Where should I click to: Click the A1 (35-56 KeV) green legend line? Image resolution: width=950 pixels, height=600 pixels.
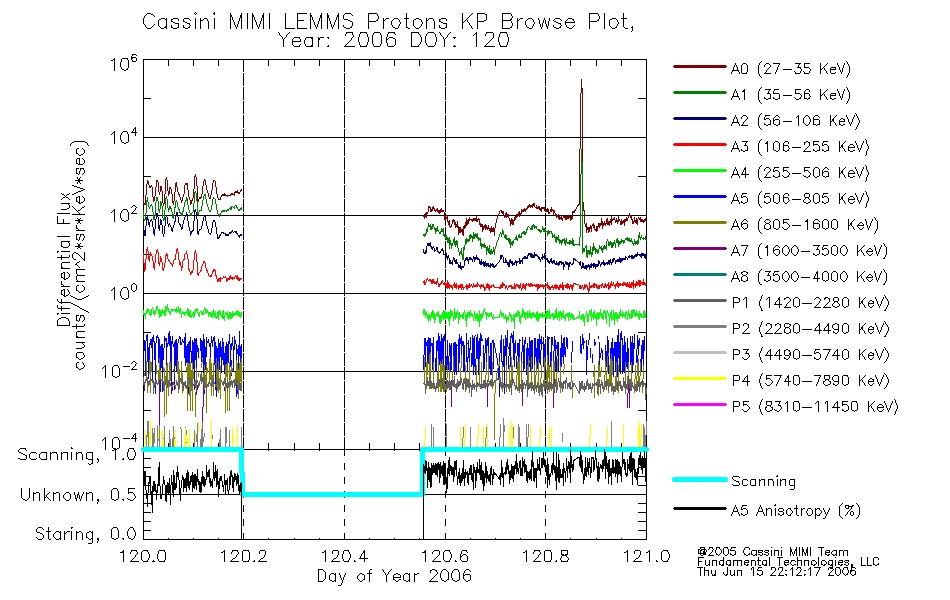[x=700, y=93]
